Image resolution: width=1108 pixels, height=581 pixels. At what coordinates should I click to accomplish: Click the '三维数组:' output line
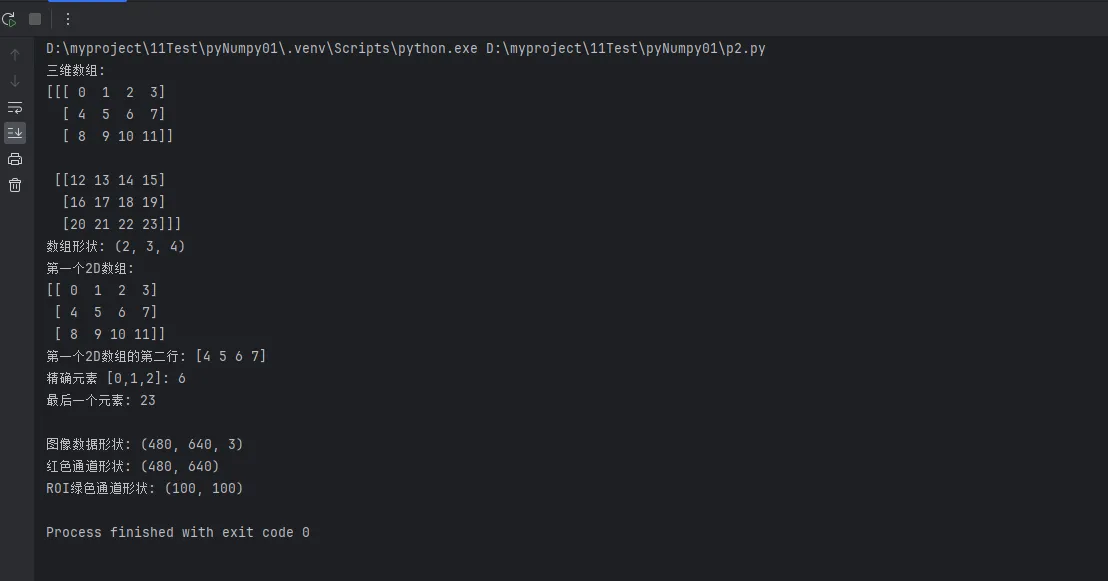(x=76, y=70)
